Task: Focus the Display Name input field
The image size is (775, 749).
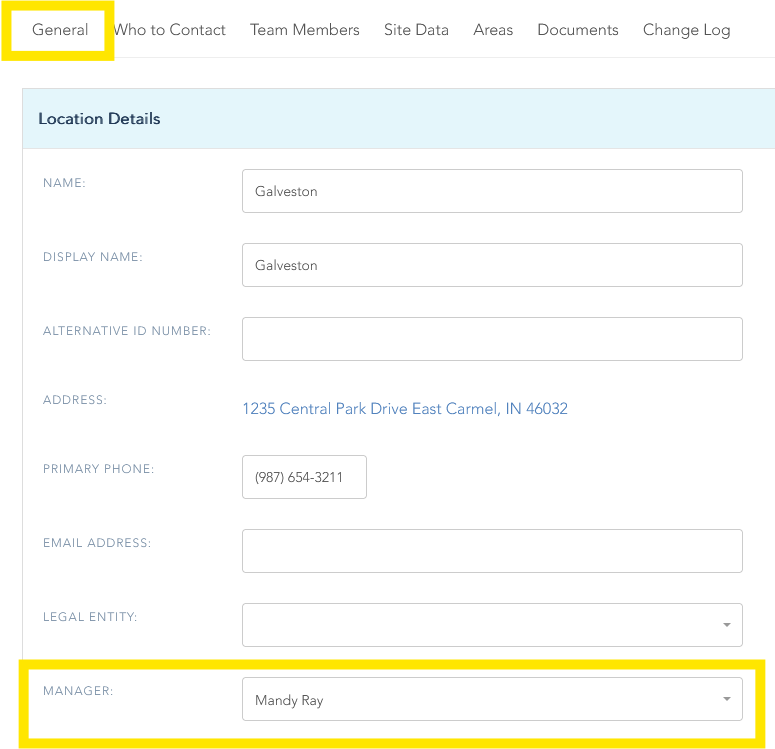Action: (492, 265)
